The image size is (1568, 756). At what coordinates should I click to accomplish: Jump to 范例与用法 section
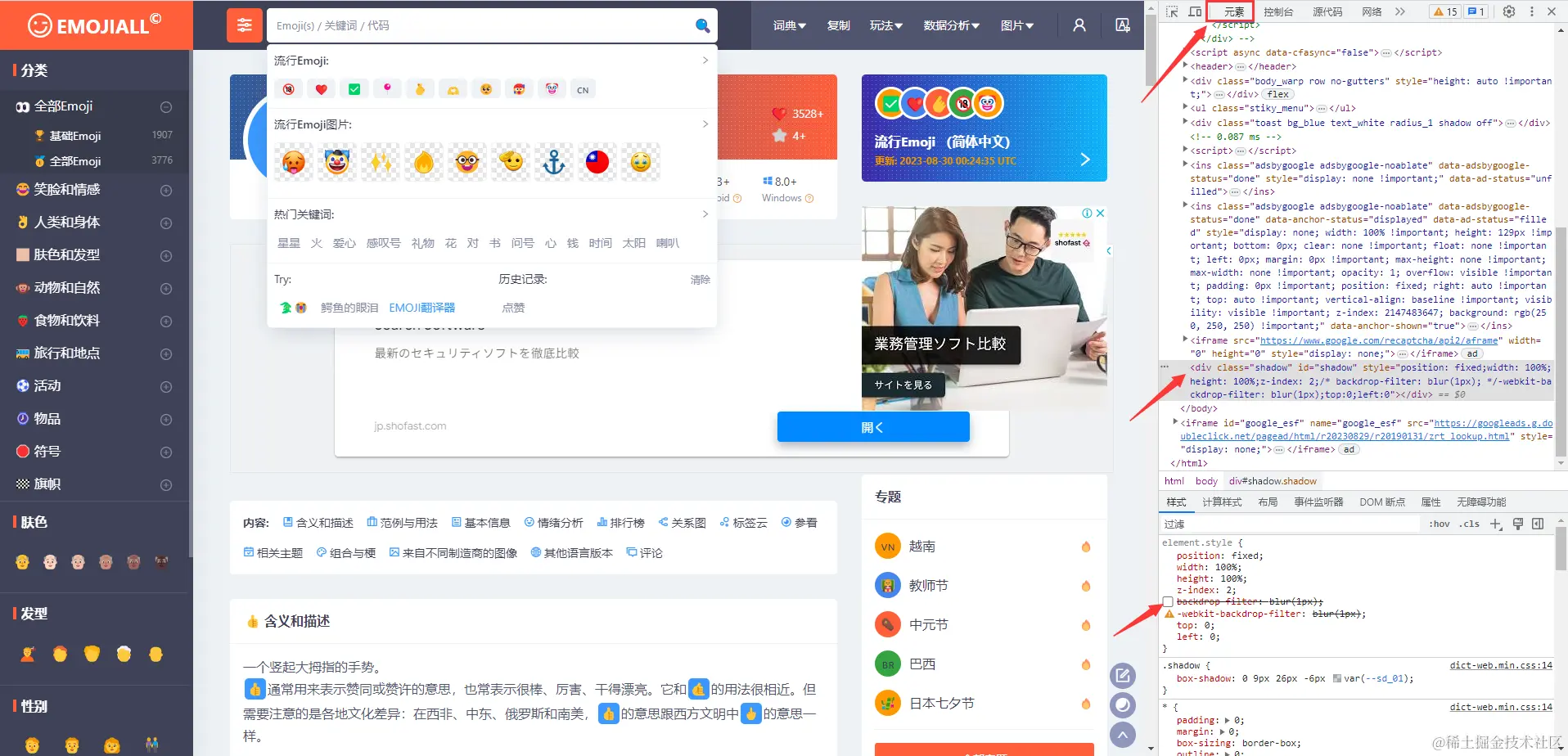pos(402,523)
